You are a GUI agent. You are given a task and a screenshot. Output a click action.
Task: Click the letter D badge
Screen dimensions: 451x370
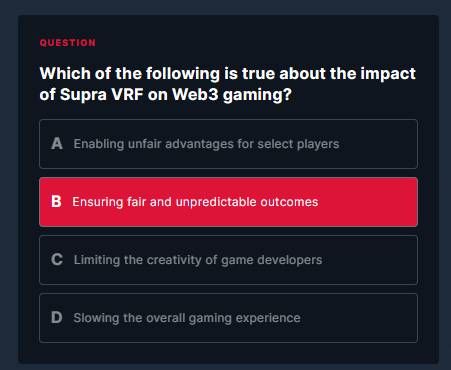pyautogui.click(x=57, y=318)
